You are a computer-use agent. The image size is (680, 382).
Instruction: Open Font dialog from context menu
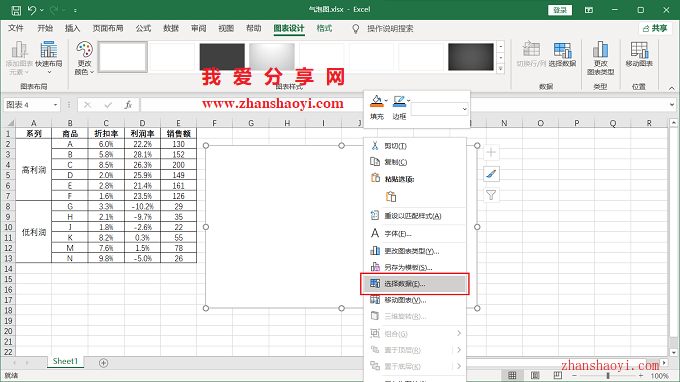(415, 233)
